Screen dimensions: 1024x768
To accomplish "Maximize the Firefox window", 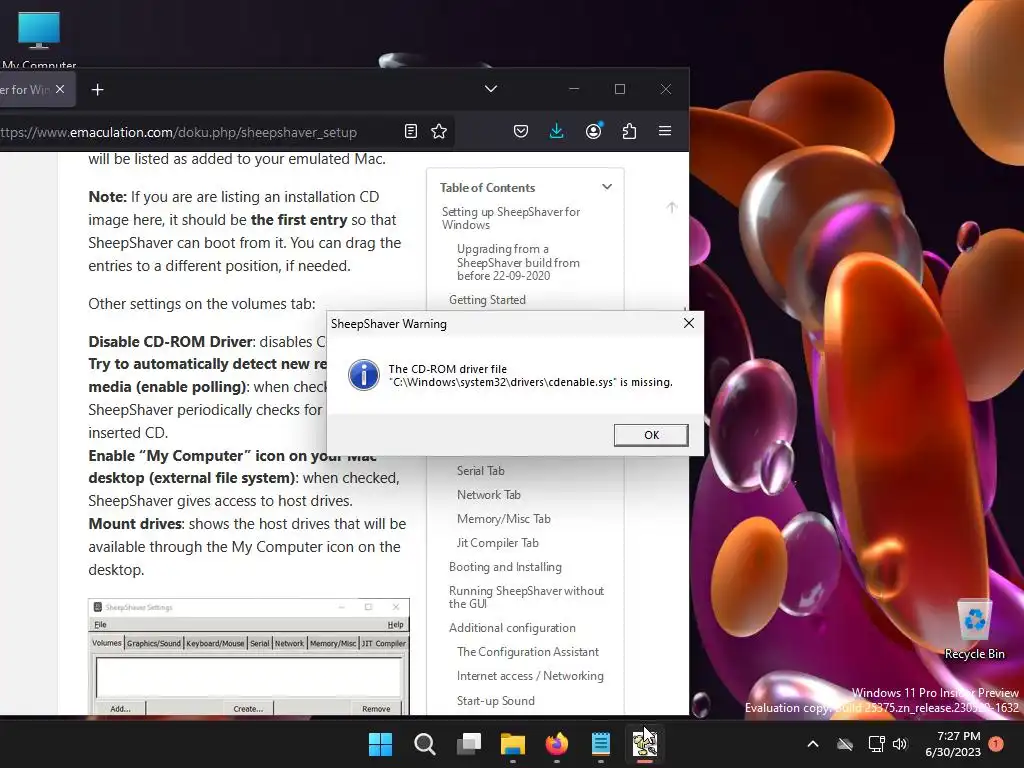I will click(620, 89).
